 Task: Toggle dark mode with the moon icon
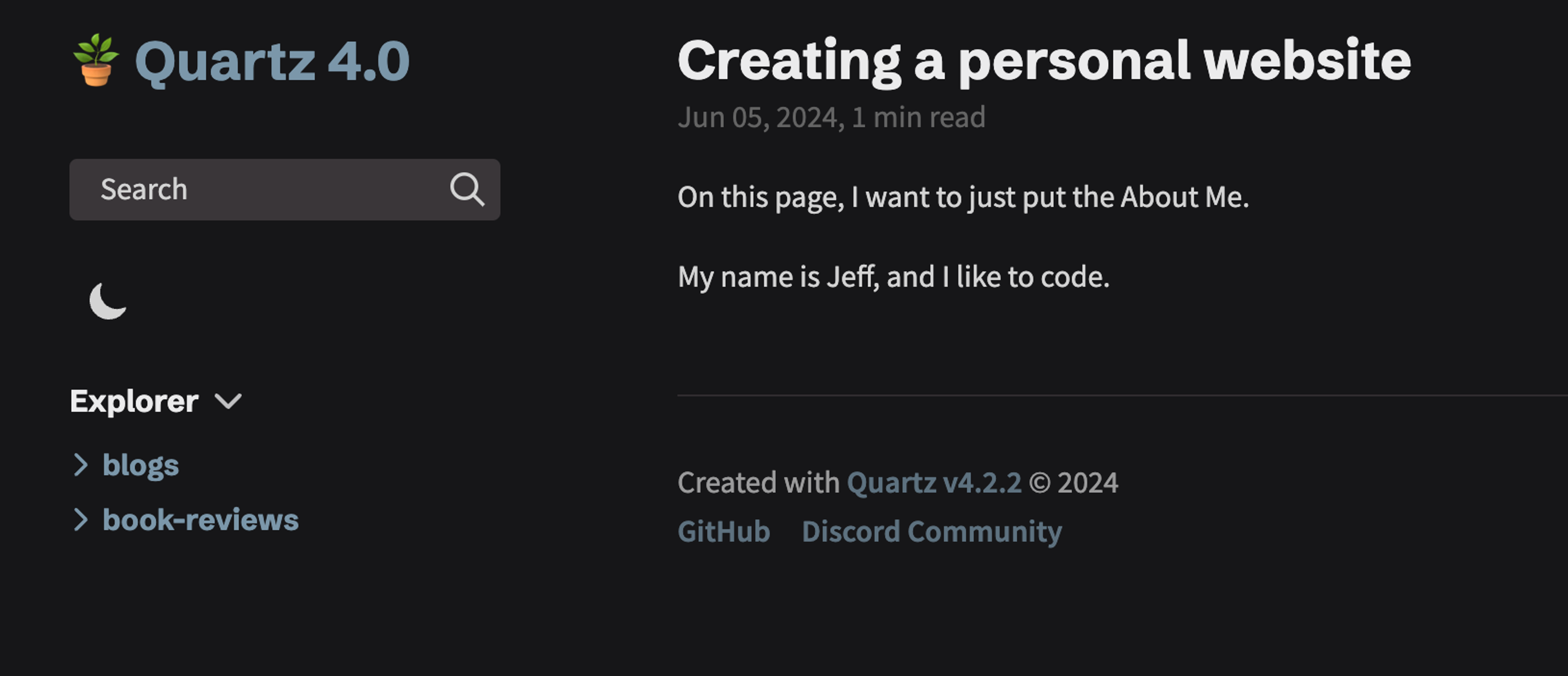108,300
